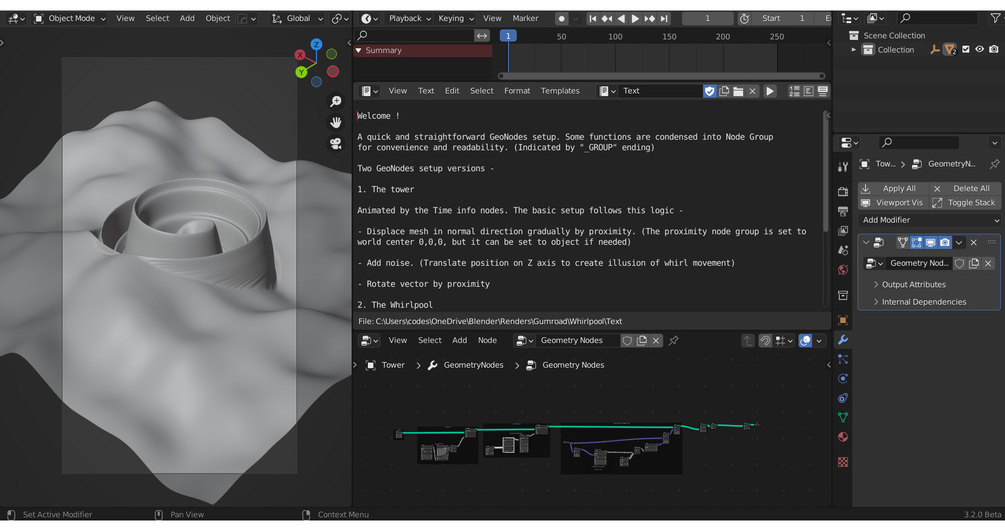Create new text copy icon
This screenshot has height=531, width=1005.
724,91
